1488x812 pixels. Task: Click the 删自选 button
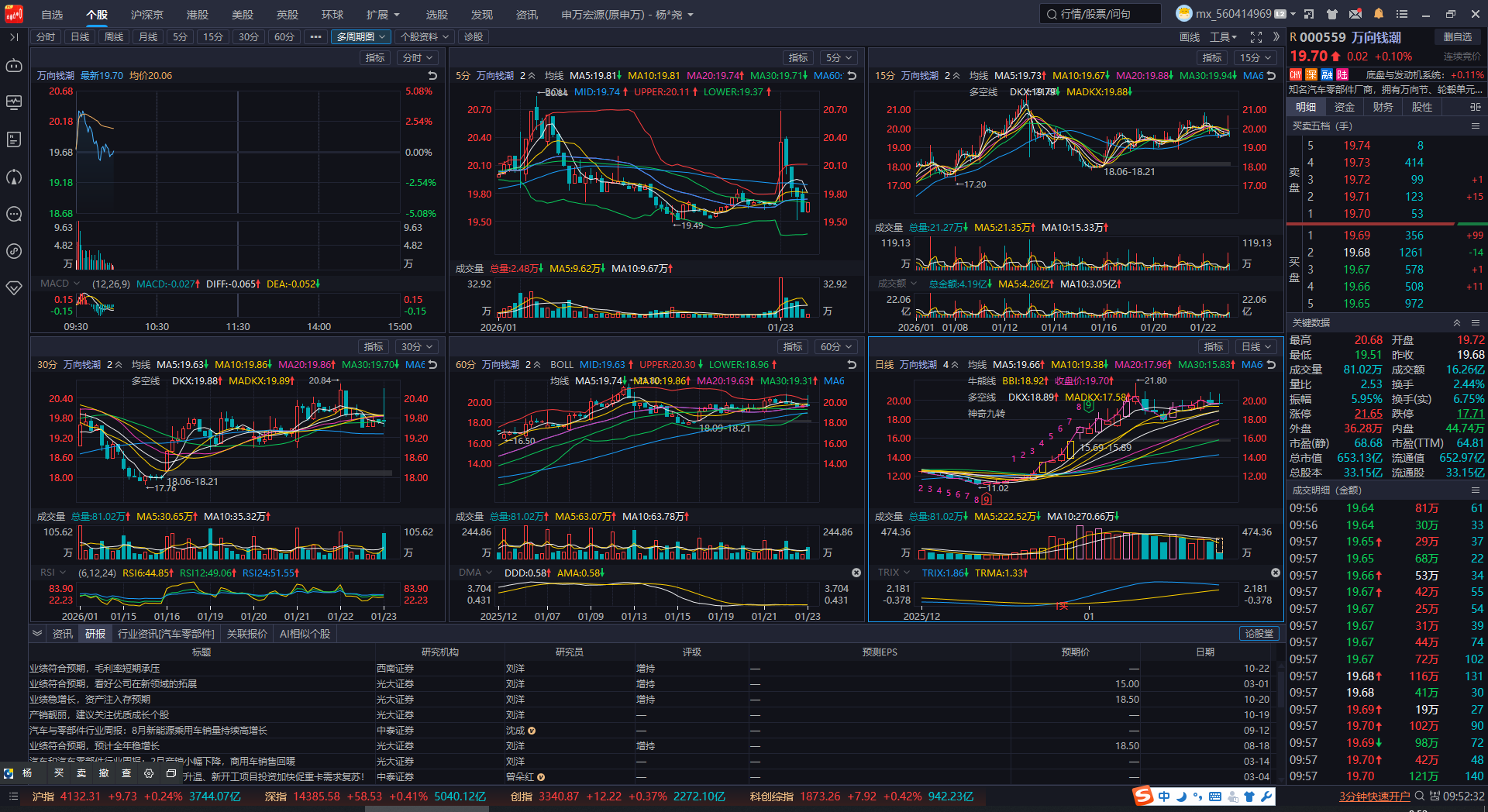coord(1457,37)
